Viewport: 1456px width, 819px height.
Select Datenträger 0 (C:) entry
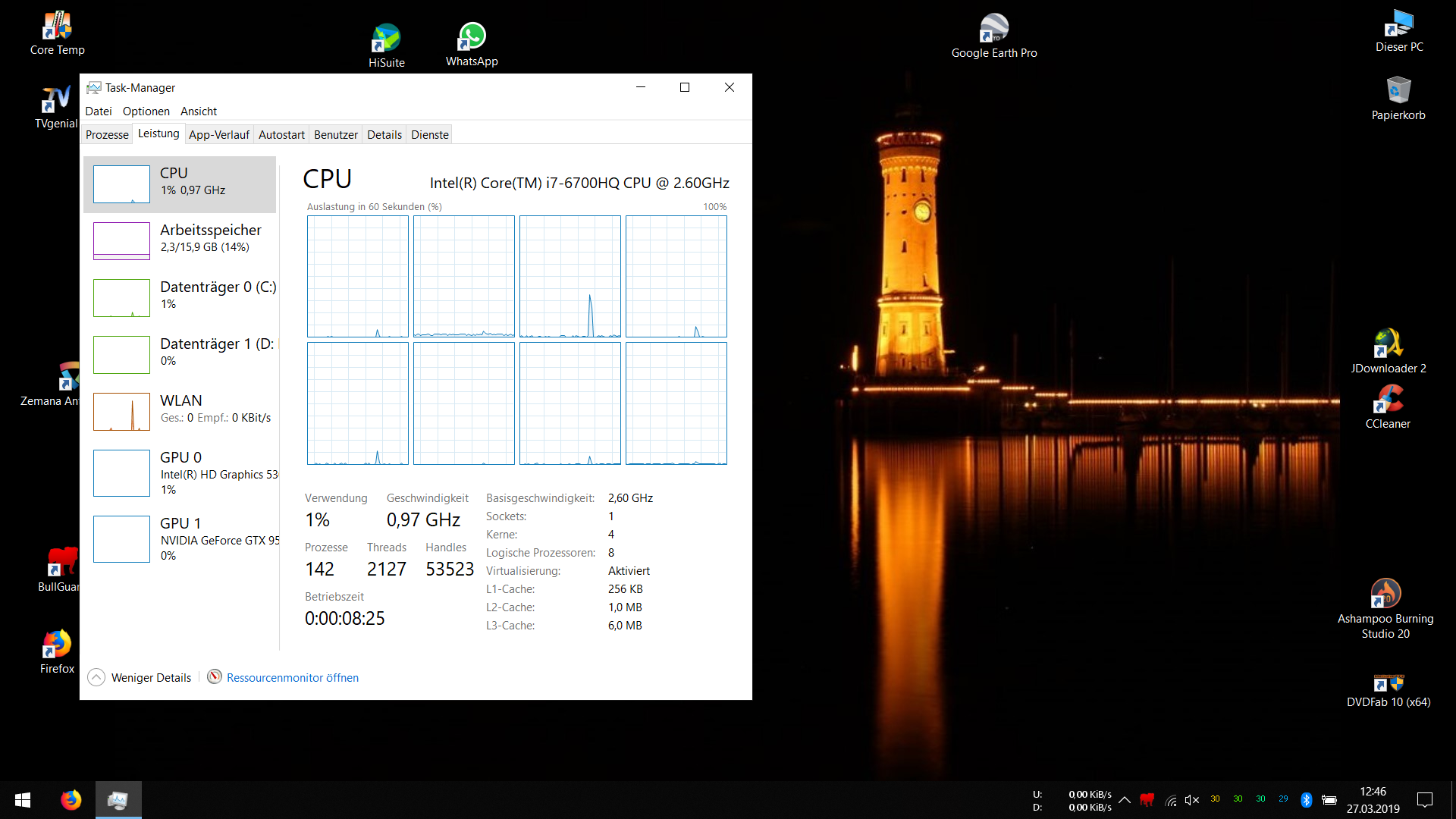[x=180, y=298]
